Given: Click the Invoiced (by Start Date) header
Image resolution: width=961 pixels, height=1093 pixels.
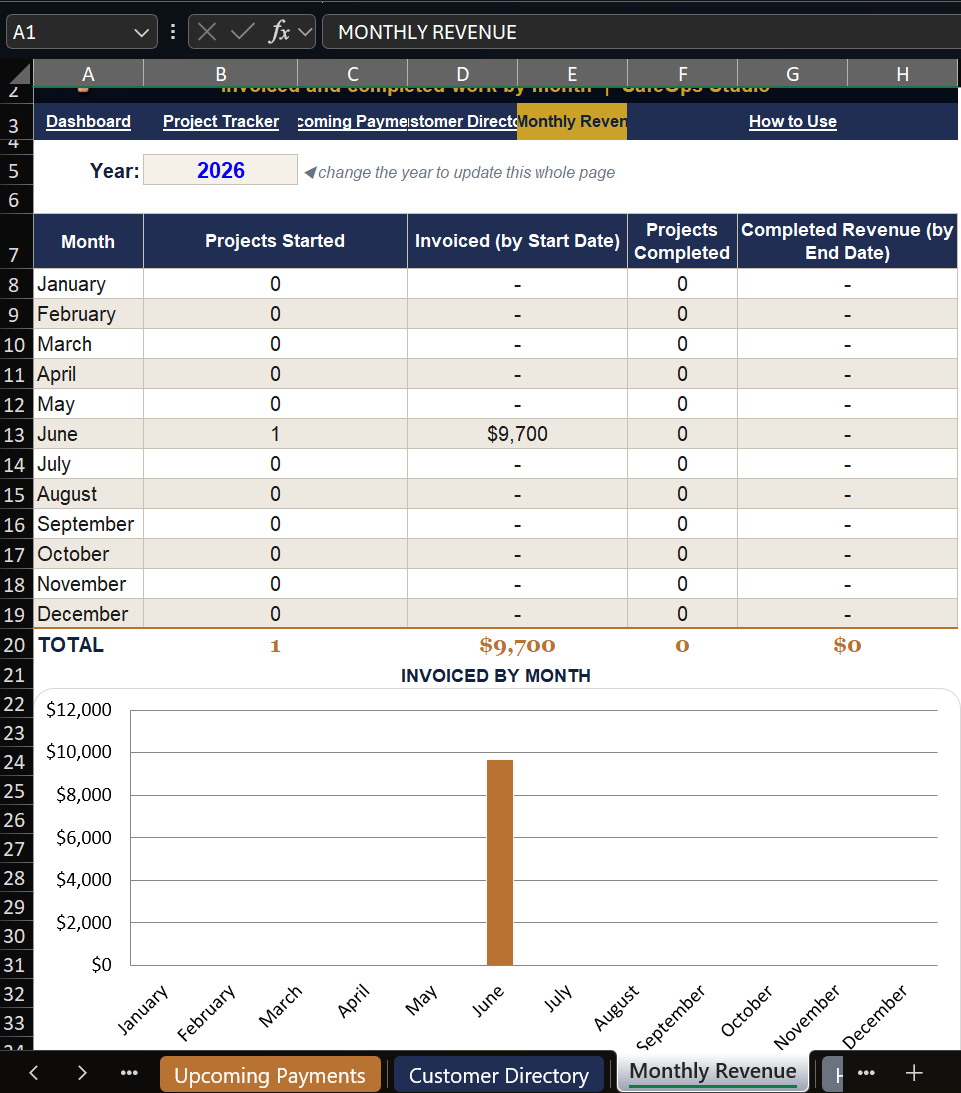Looking at the screenshot, I should [517, 241].
